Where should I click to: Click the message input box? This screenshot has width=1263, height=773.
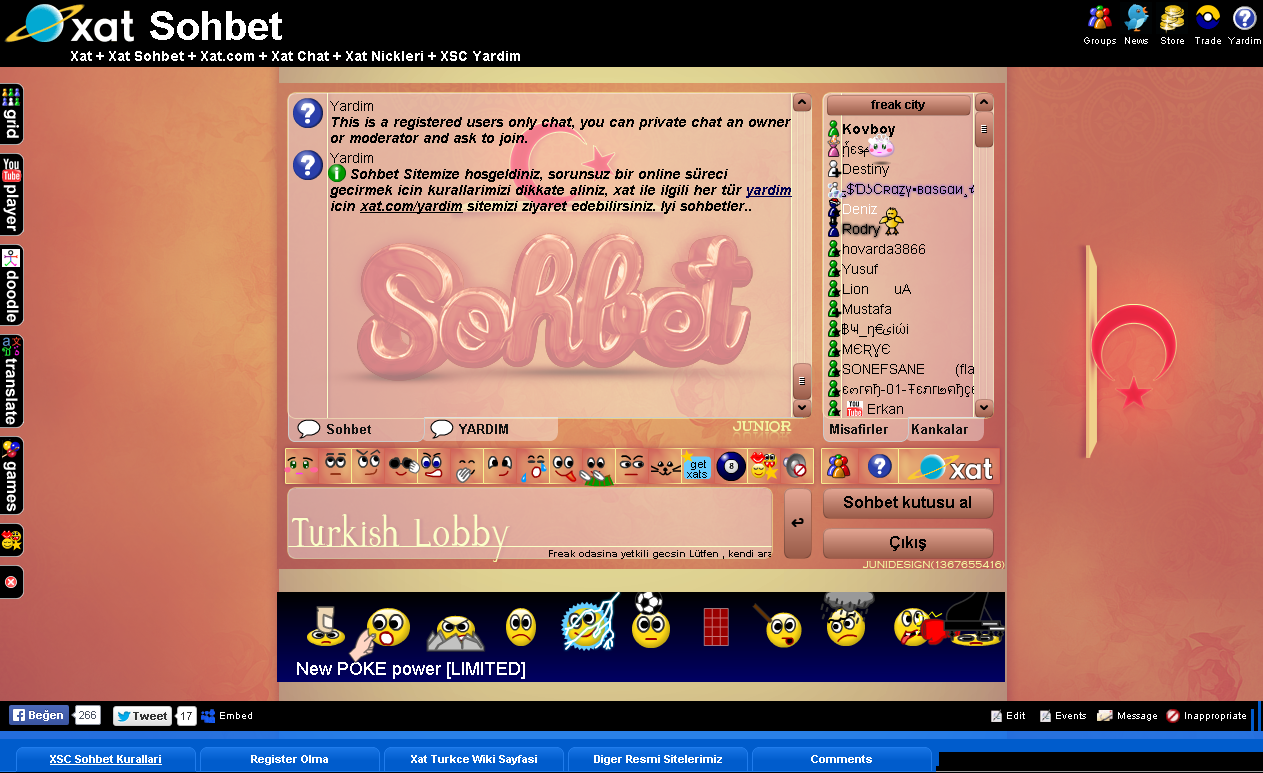click(x=530, y=523)
